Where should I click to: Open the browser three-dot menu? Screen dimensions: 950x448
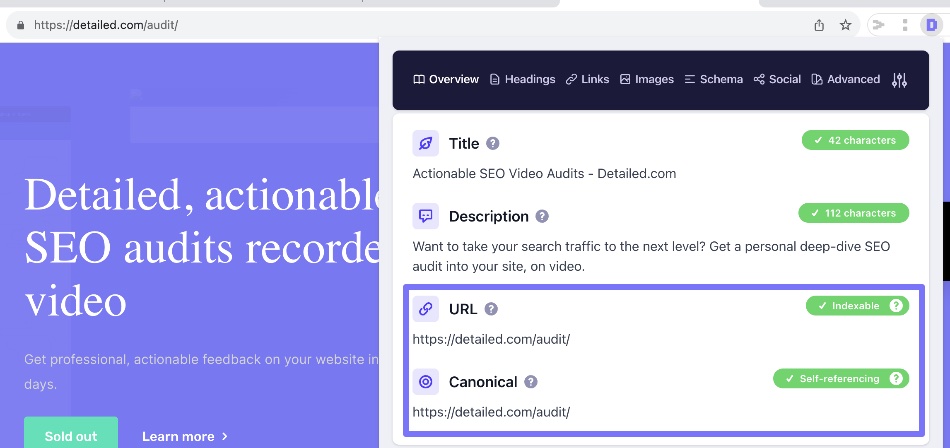pos(905,25)
